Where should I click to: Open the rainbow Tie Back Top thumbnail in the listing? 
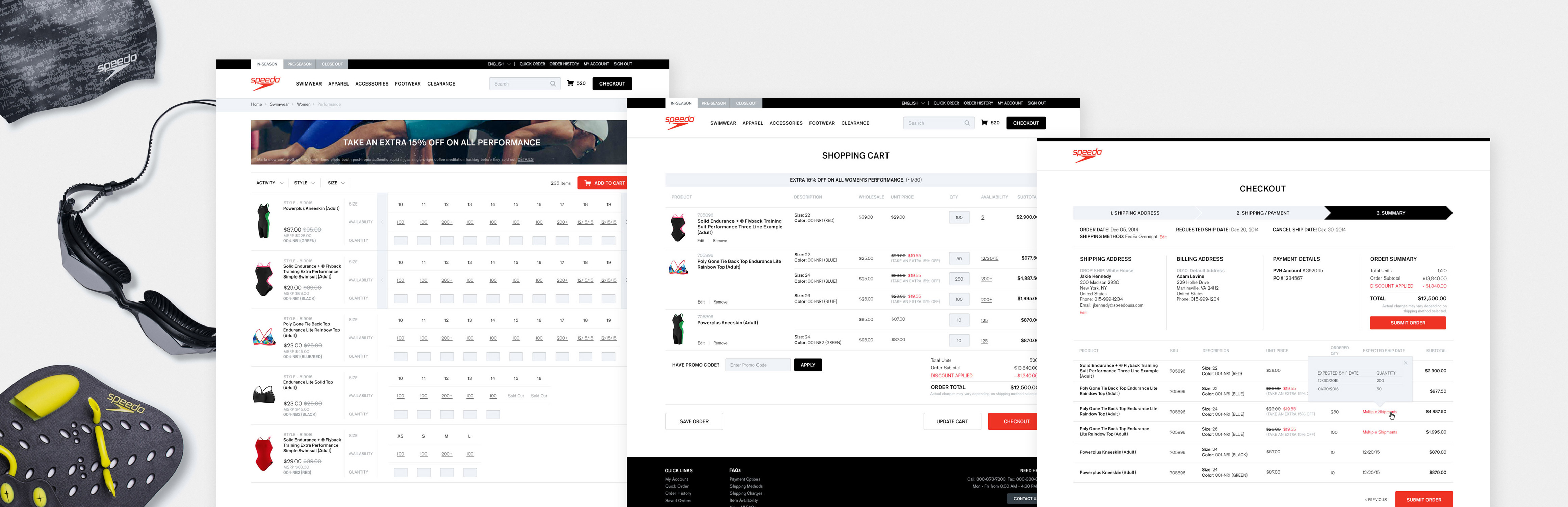264,336
